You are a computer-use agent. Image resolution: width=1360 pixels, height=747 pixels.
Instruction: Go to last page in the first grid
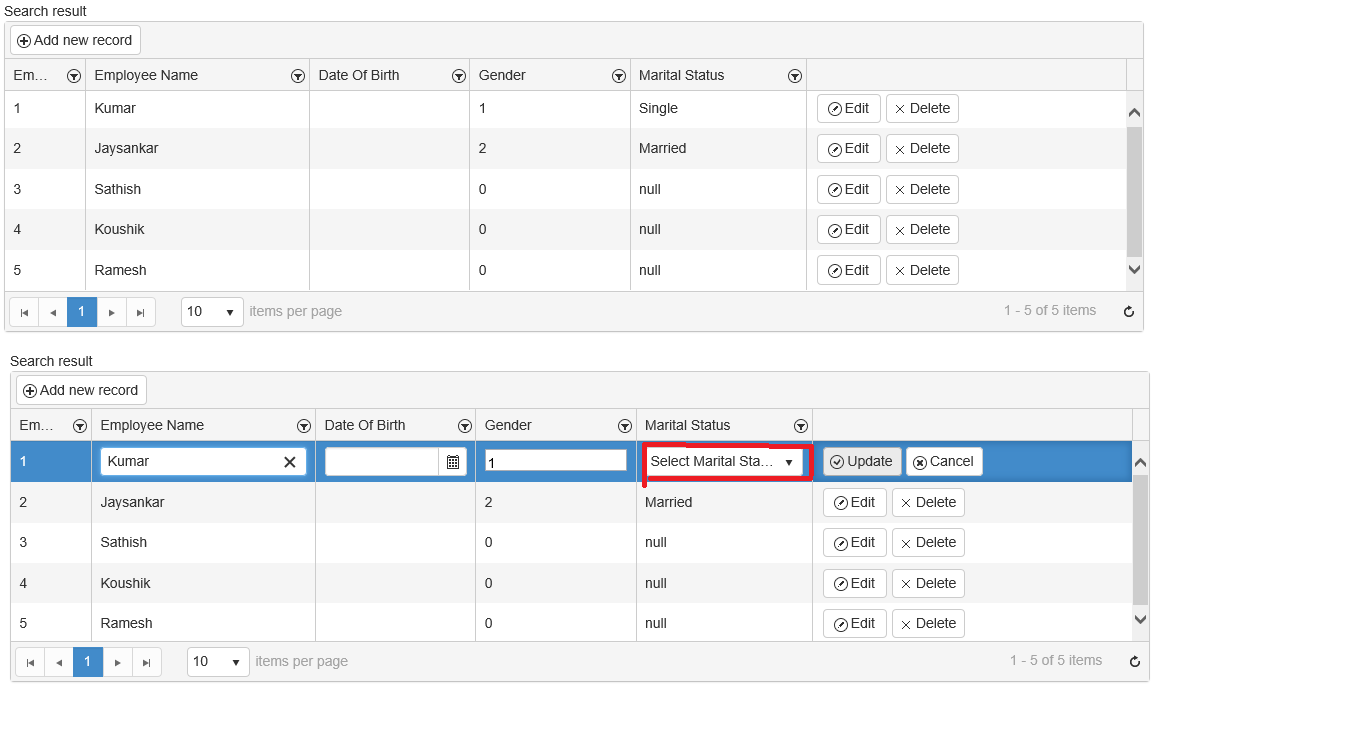click(141, 312)
